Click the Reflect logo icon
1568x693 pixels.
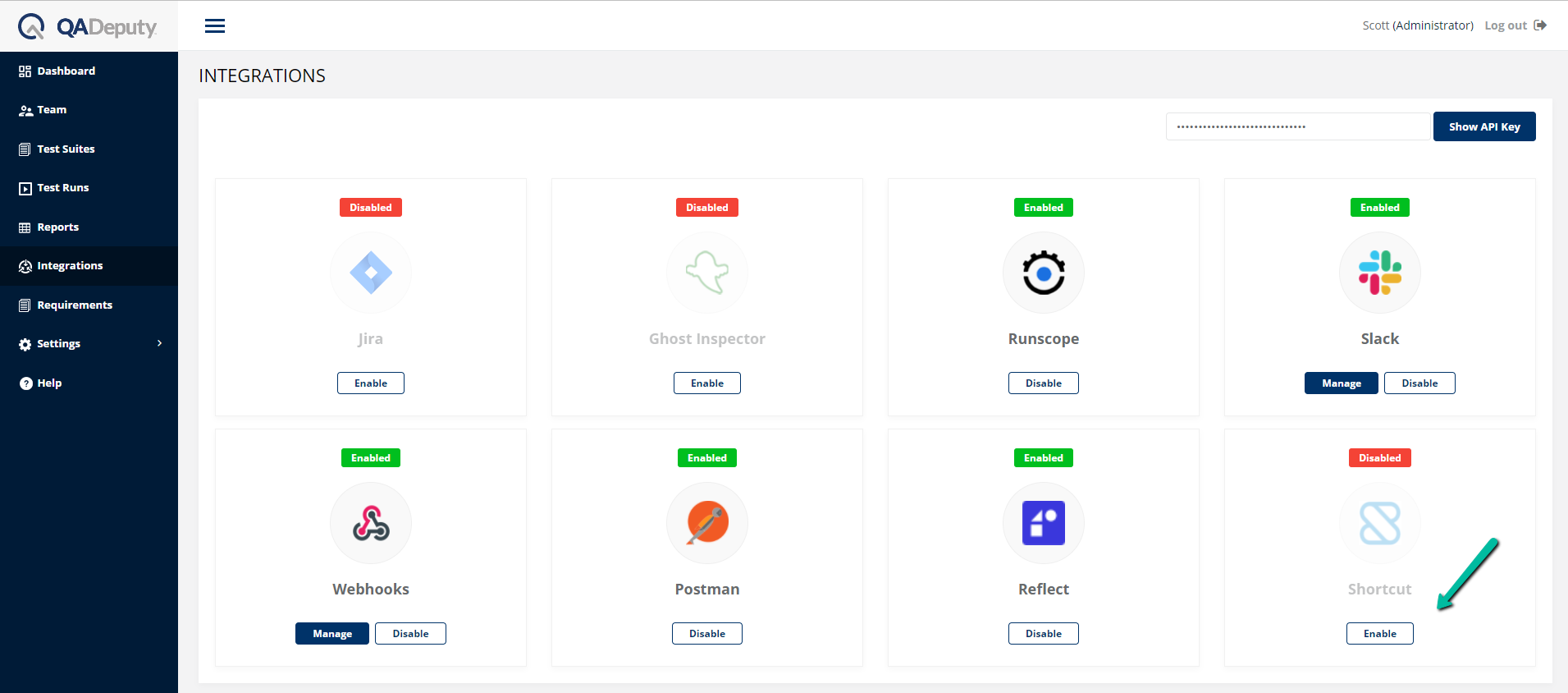[x=1044, y=523]
